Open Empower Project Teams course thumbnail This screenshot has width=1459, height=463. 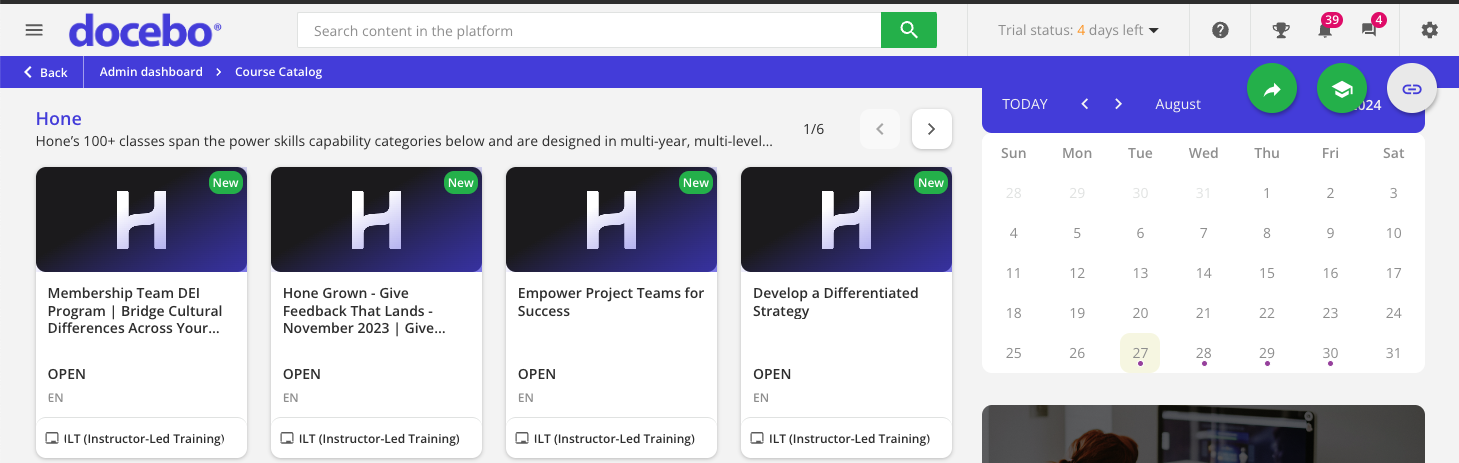coord(611,219)
